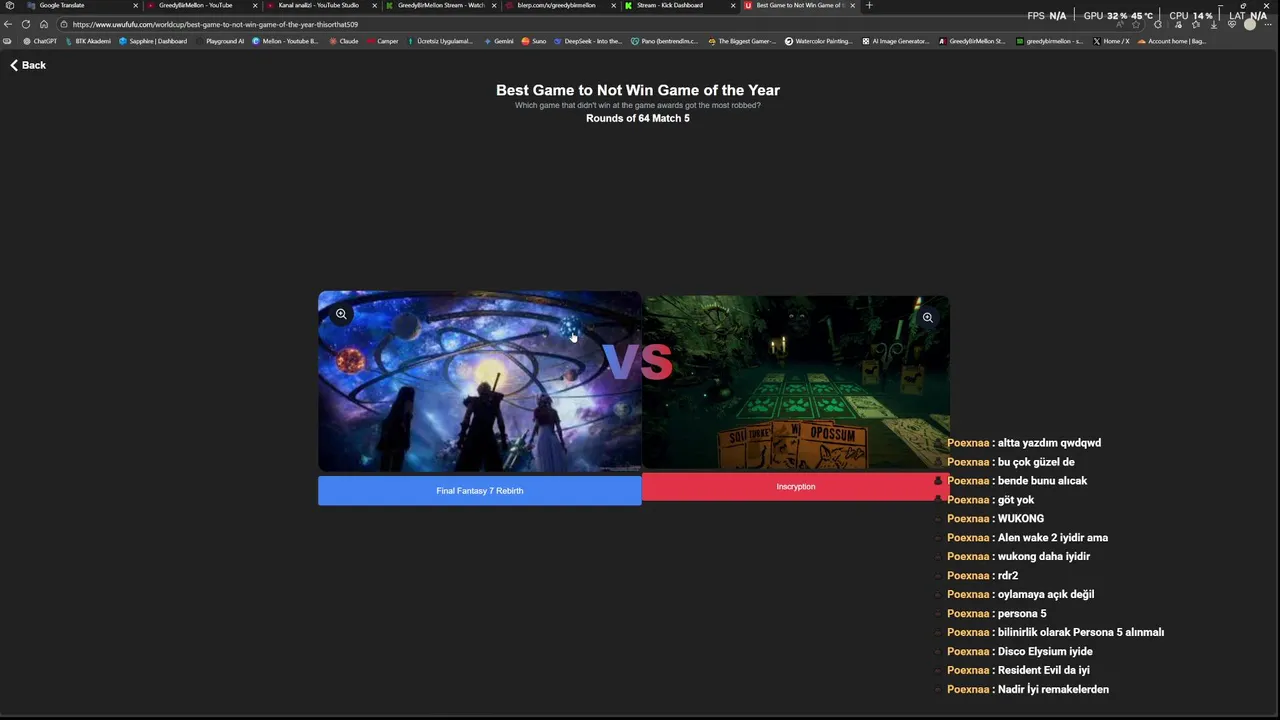
Task: Open the Home / X bookmark
Action: (1110, 41)
